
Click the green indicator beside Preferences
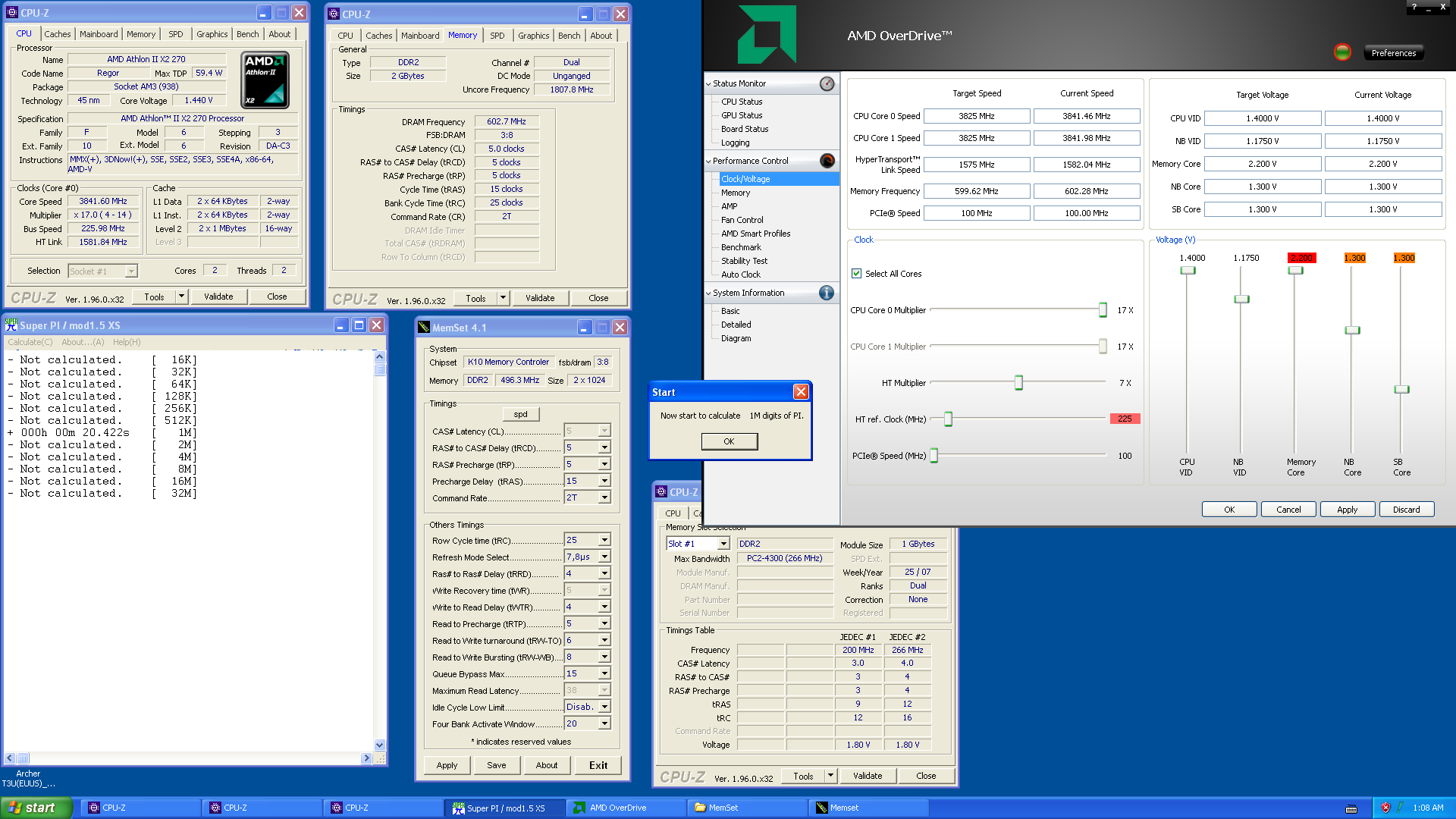coord(1342,52)
